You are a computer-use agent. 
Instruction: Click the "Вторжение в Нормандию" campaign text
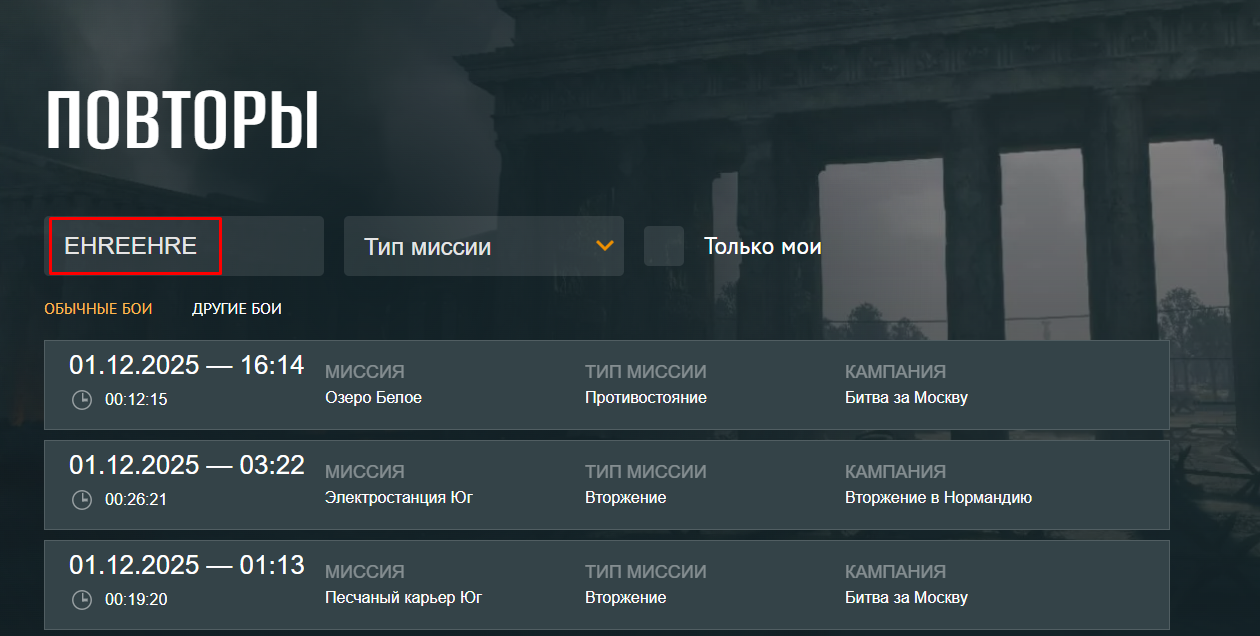click(x=938, y=498)
